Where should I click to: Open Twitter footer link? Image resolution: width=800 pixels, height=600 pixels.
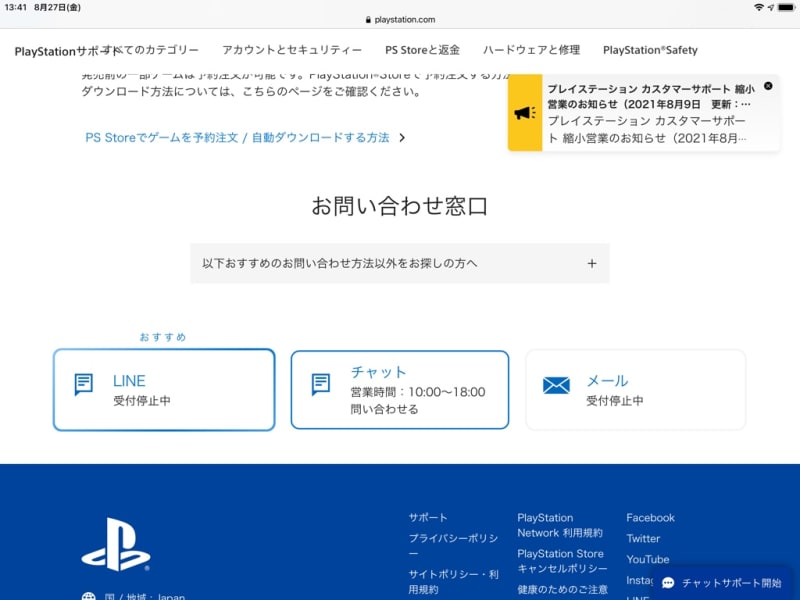[x=643, y=538]
